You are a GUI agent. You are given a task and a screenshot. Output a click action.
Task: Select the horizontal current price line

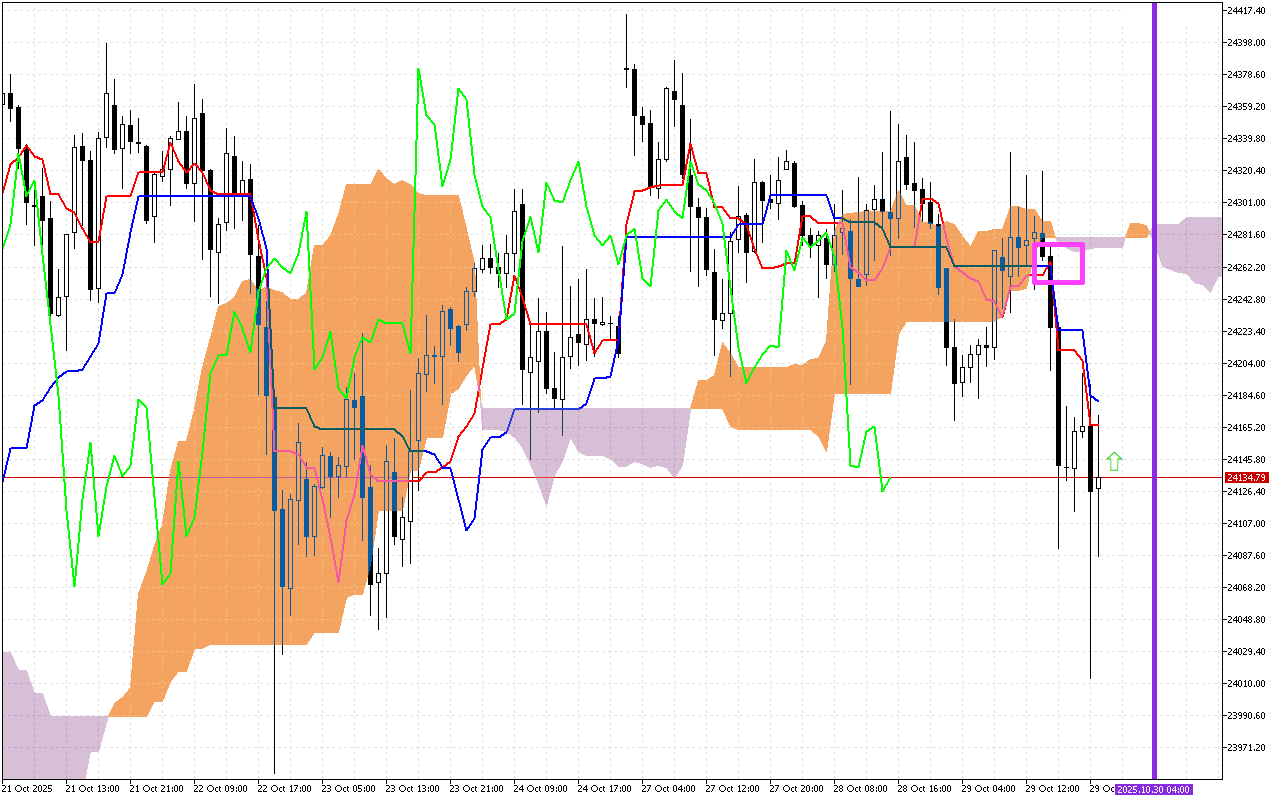600,478
